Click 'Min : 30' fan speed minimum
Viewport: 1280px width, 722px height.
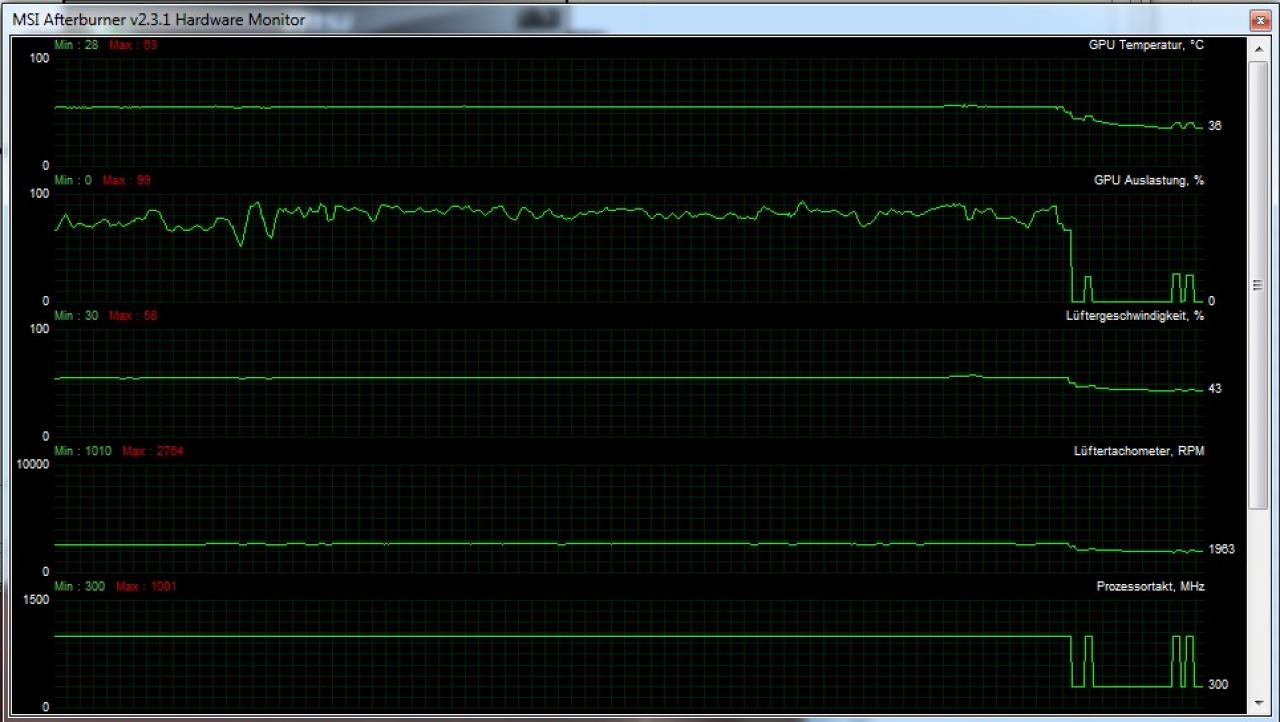coord(76,315)
